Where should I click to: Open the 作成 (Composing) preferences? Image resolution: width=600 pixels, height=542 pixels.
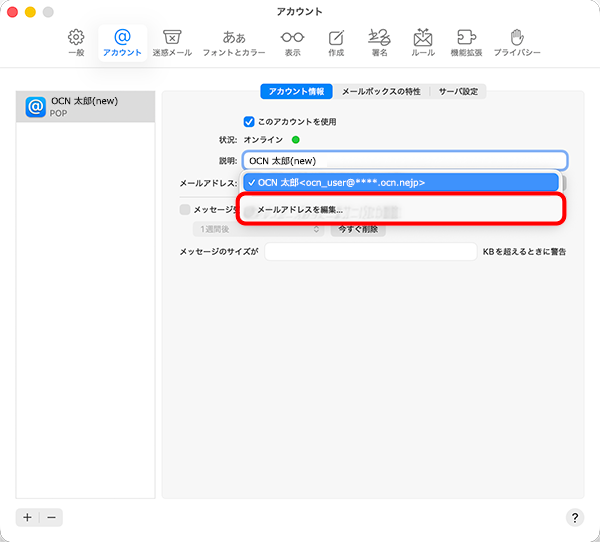[335, 41]
